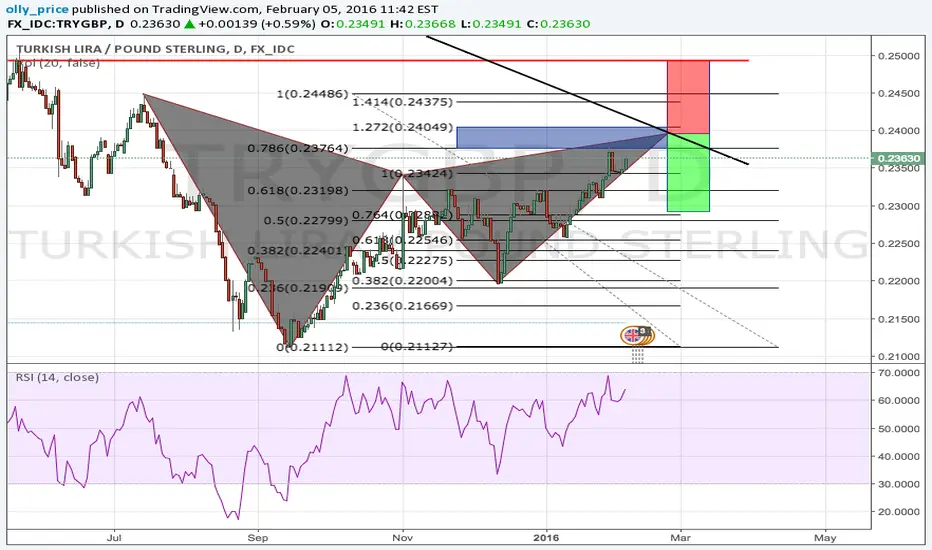932x550 pixels.
Task: Click the 2016 label on time axis
Action: [x=546, y=538]
